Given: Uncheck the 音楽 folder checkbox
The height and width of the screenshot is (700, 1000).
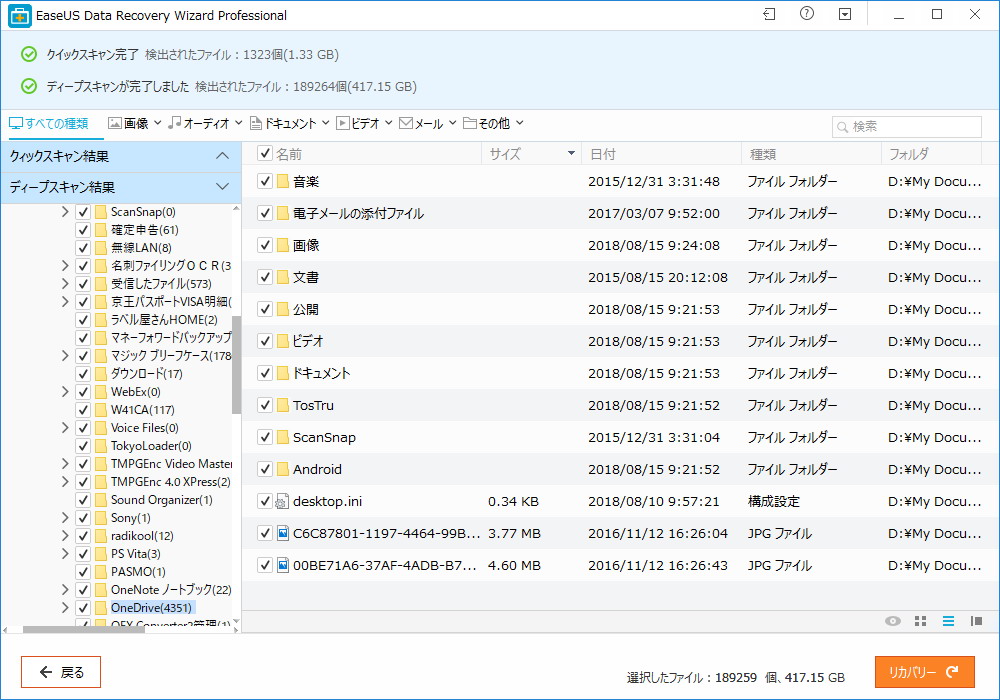Looking at the screenshot, I should point(265,181).
